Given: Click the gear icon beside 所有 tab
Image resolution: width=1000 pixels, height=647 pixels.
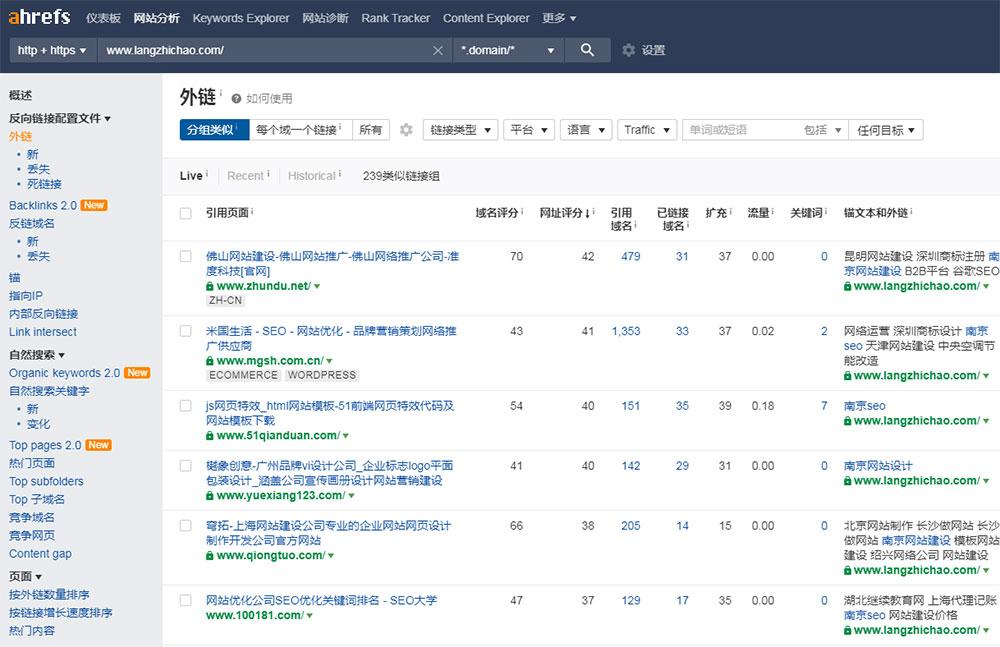Looking at the screenshot, I should 406,130.
